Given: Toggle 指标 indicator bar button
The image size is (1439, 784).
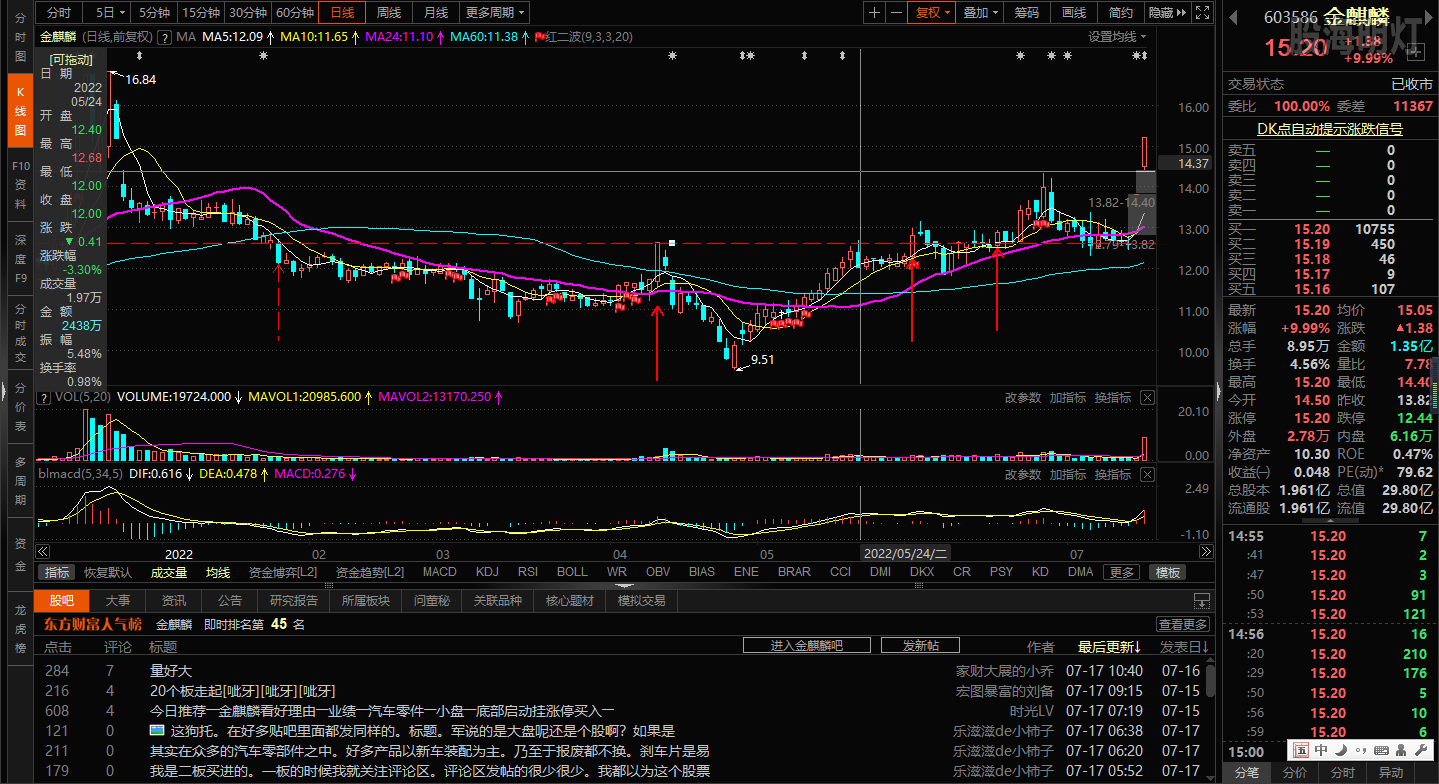Looking at the screenshot, I should tap(57, 572).
